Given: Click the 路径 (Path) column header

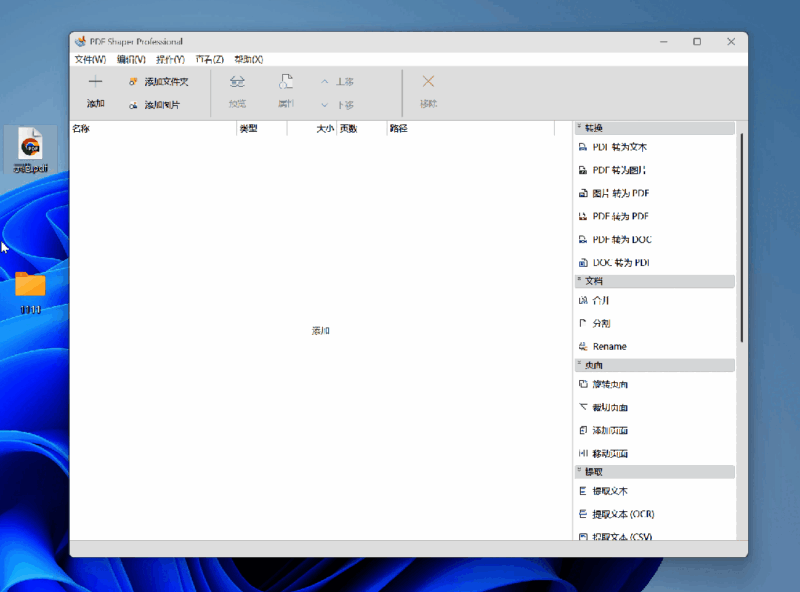Looking at the screenshot, I should tap(470, 129).
